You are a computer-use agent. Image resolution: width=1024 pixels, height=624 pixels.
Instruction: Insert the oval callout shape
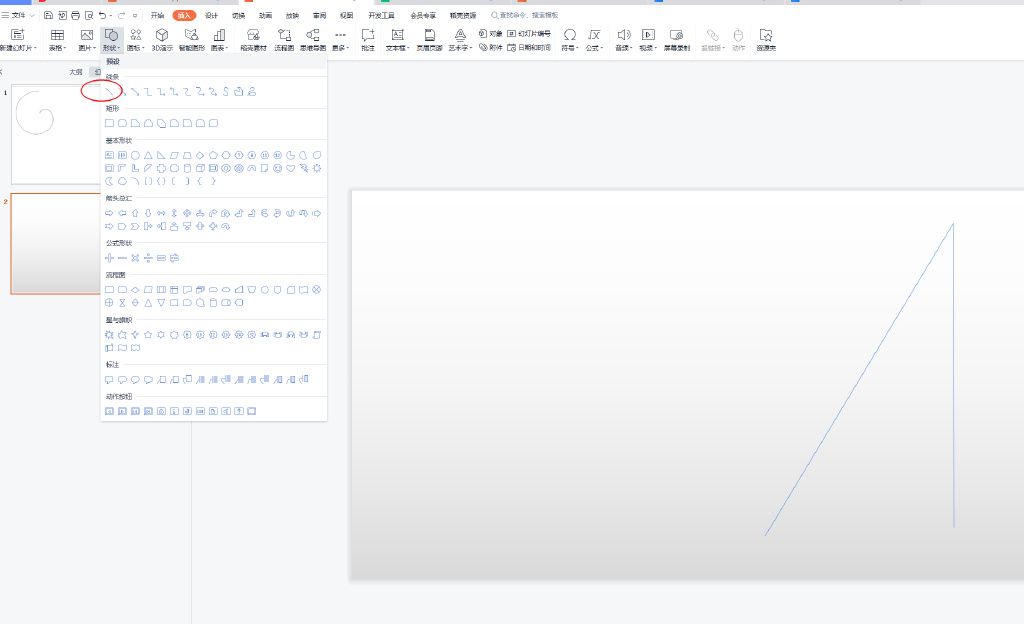135,379
